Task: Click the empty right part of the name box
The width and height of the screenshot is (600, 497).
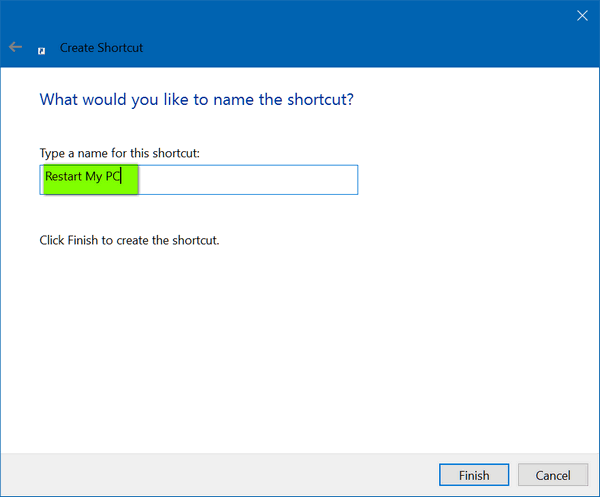Action: pyautogui.click(x=248, y=180)
